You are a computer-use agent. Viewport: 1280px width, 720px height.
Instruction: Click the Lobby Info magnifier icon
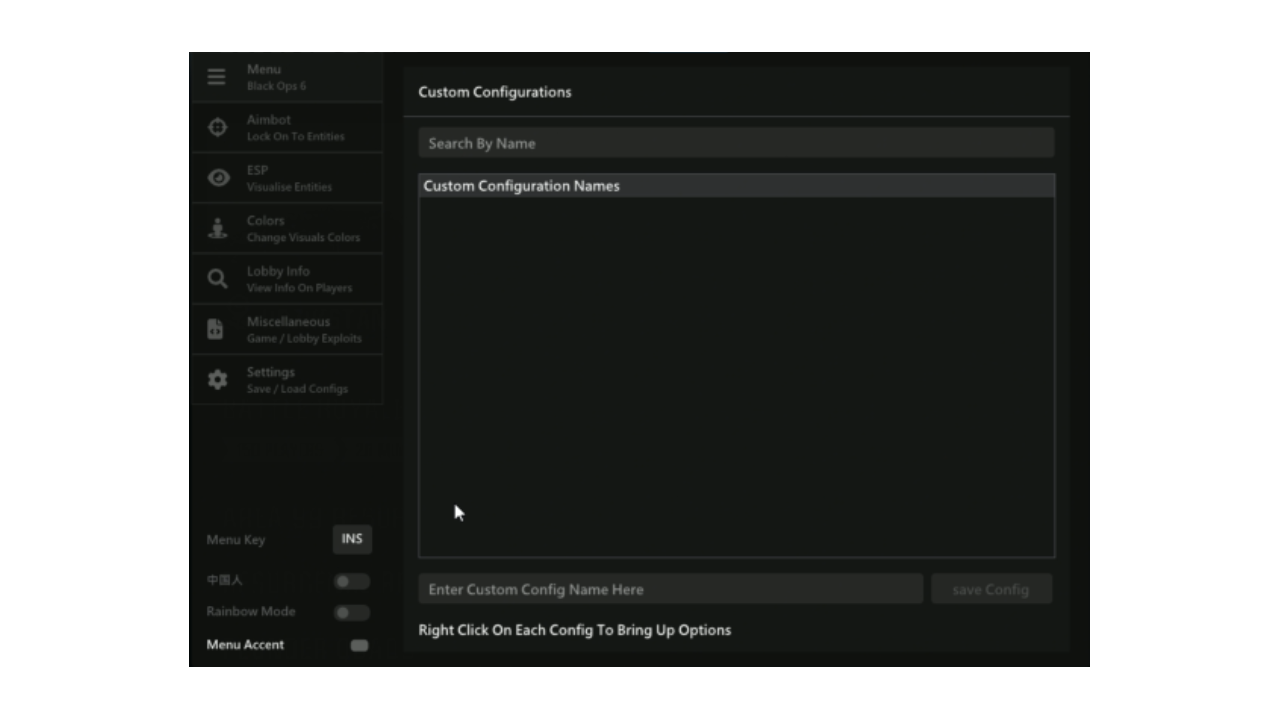click(217, 279)
